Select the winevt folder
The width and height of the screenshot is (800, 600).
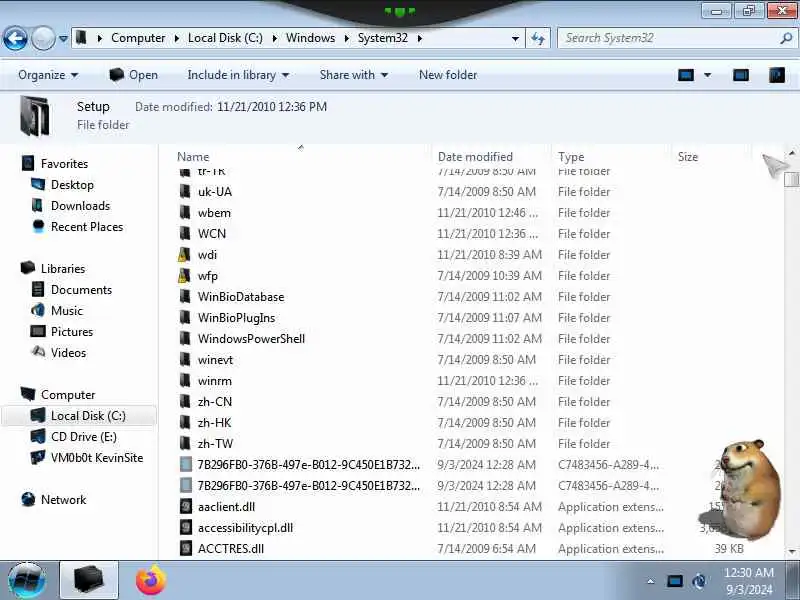(x=215, y=360)
